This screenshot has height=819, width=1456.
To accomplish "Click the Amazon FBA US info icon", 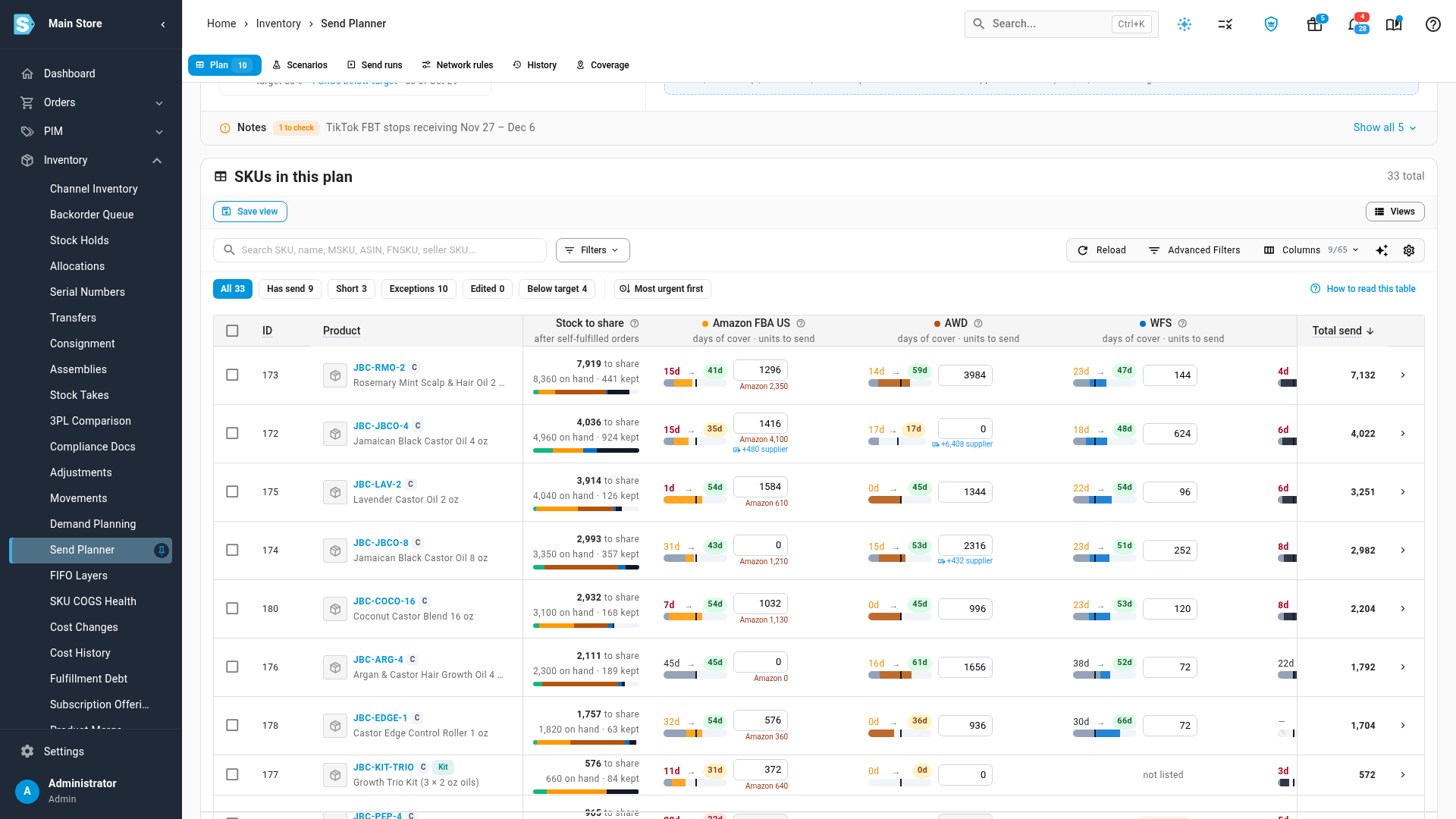I will pos(801,323).
